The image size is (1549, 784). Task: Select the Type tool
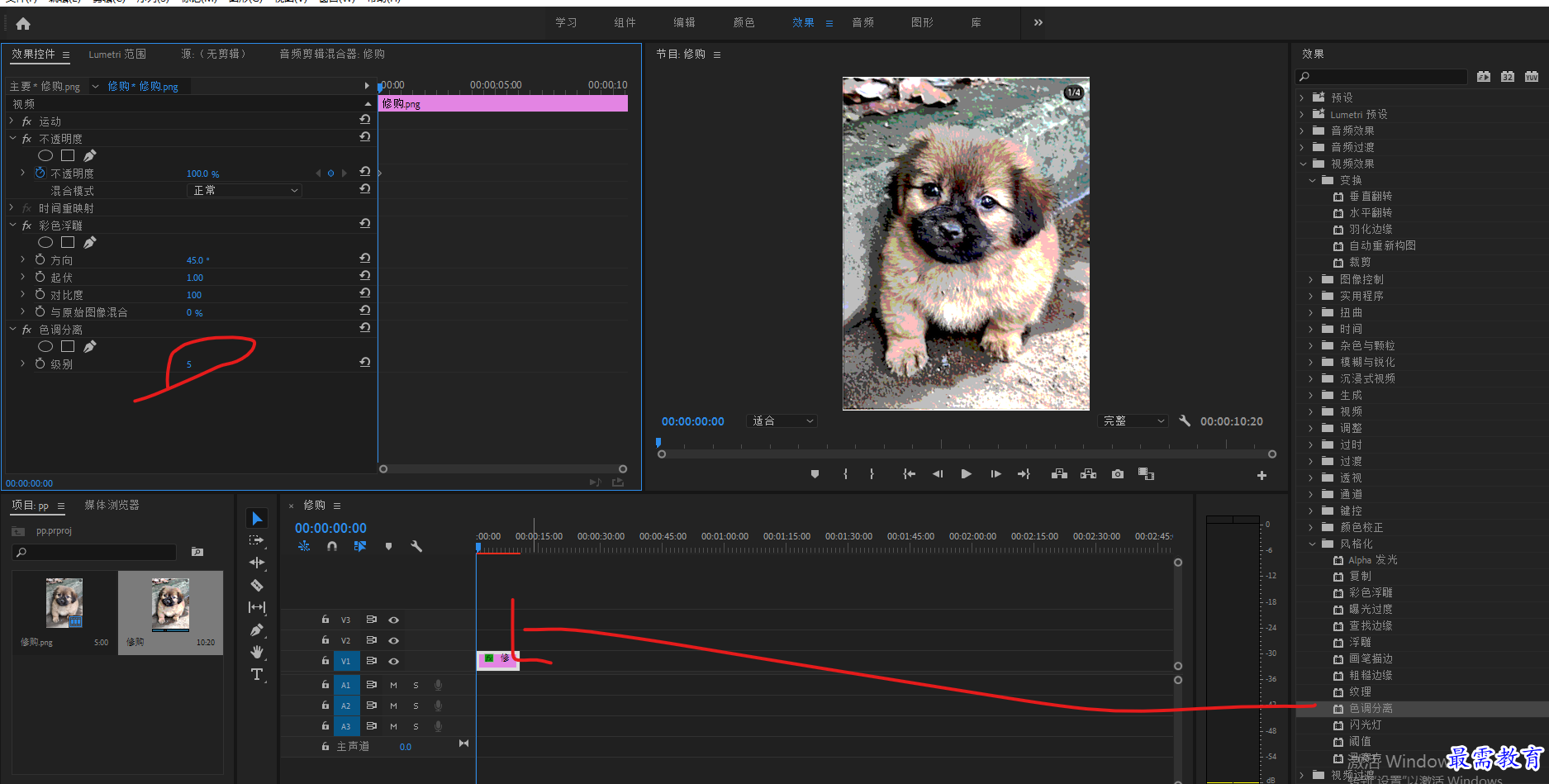click(x=257, y=674)
